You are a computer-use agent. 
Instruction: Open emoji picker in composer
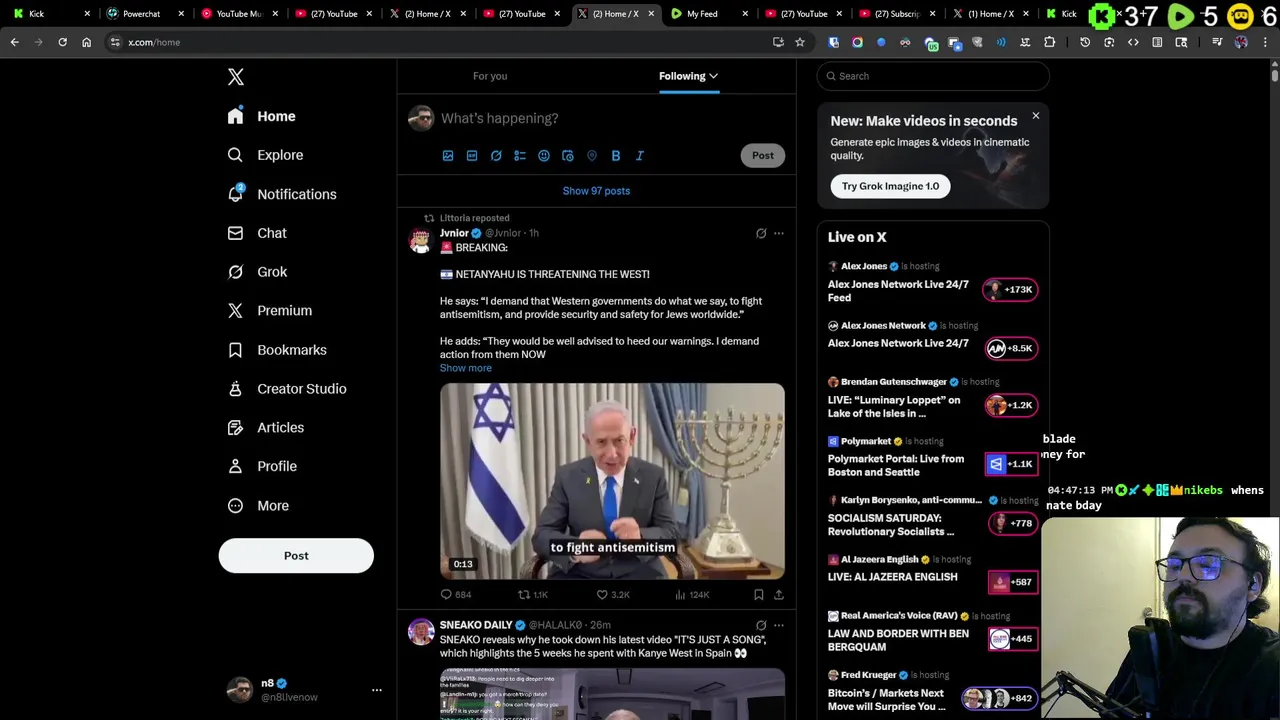point(544,156)
